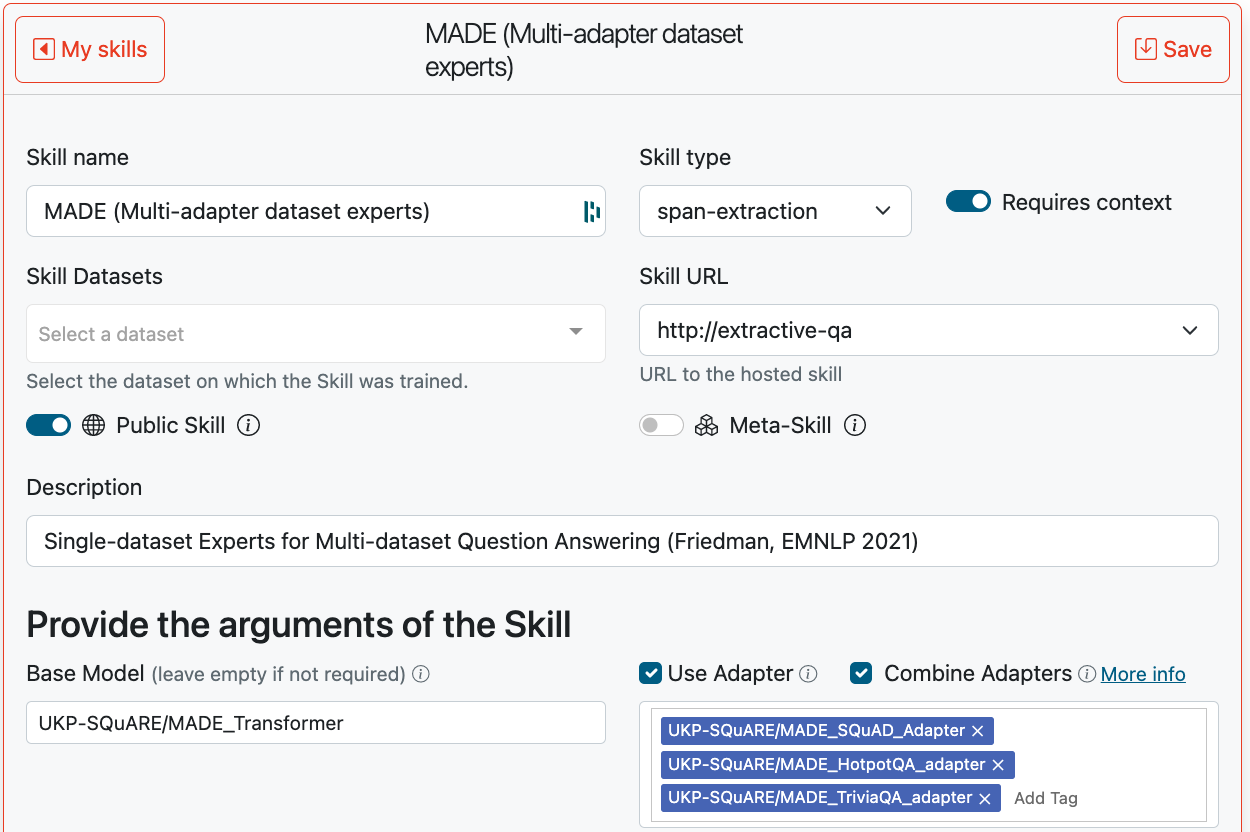Click the info icon beside Public Skill
Image resolution: width=1250 pixels, height=832 pixels.
[249, 426]
